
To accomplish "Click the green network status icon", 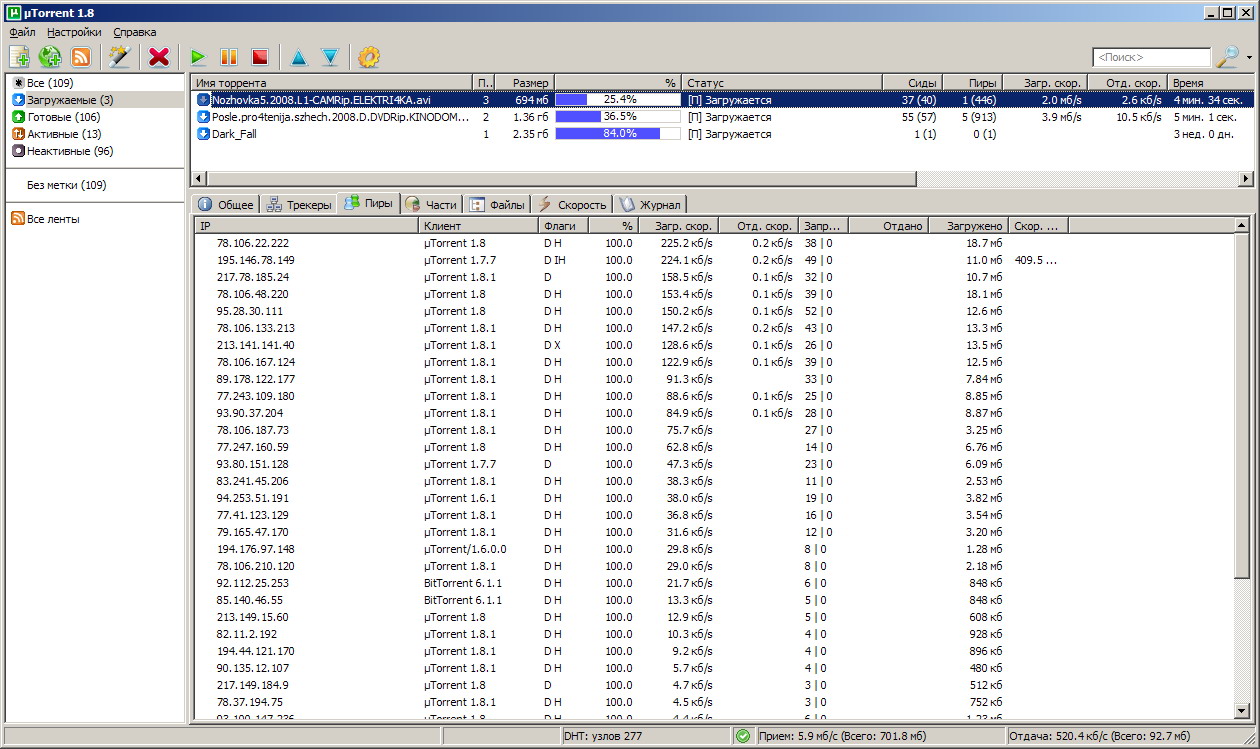I will tap(742, 736).
